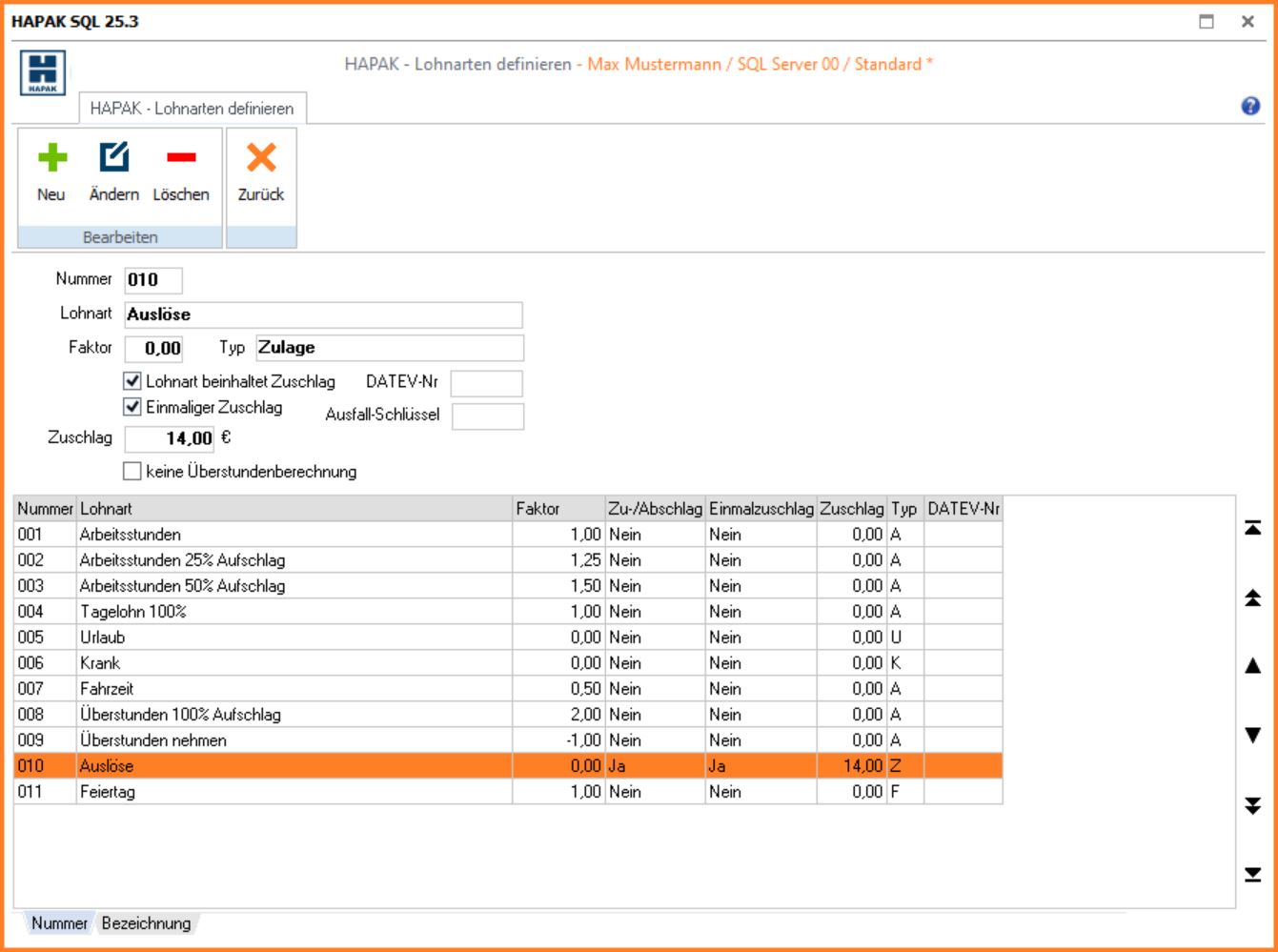Screen dimensions: 1278x952
Task: Open the Typ Zulage combo field
Action: pyautogui.click(x=389, y=348)
